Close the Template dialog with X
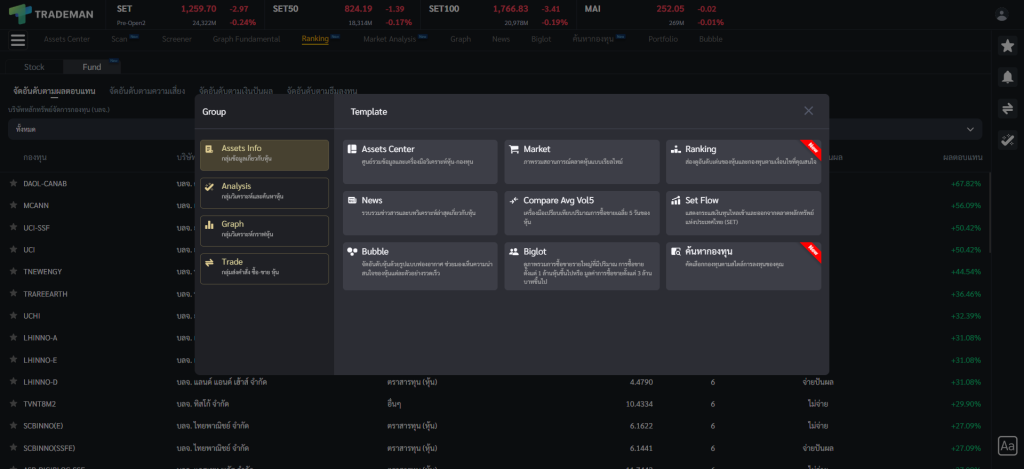Image resolution: width=1024 pixels, height=469 pixels. pyautogui.click(x=808, y=111)
